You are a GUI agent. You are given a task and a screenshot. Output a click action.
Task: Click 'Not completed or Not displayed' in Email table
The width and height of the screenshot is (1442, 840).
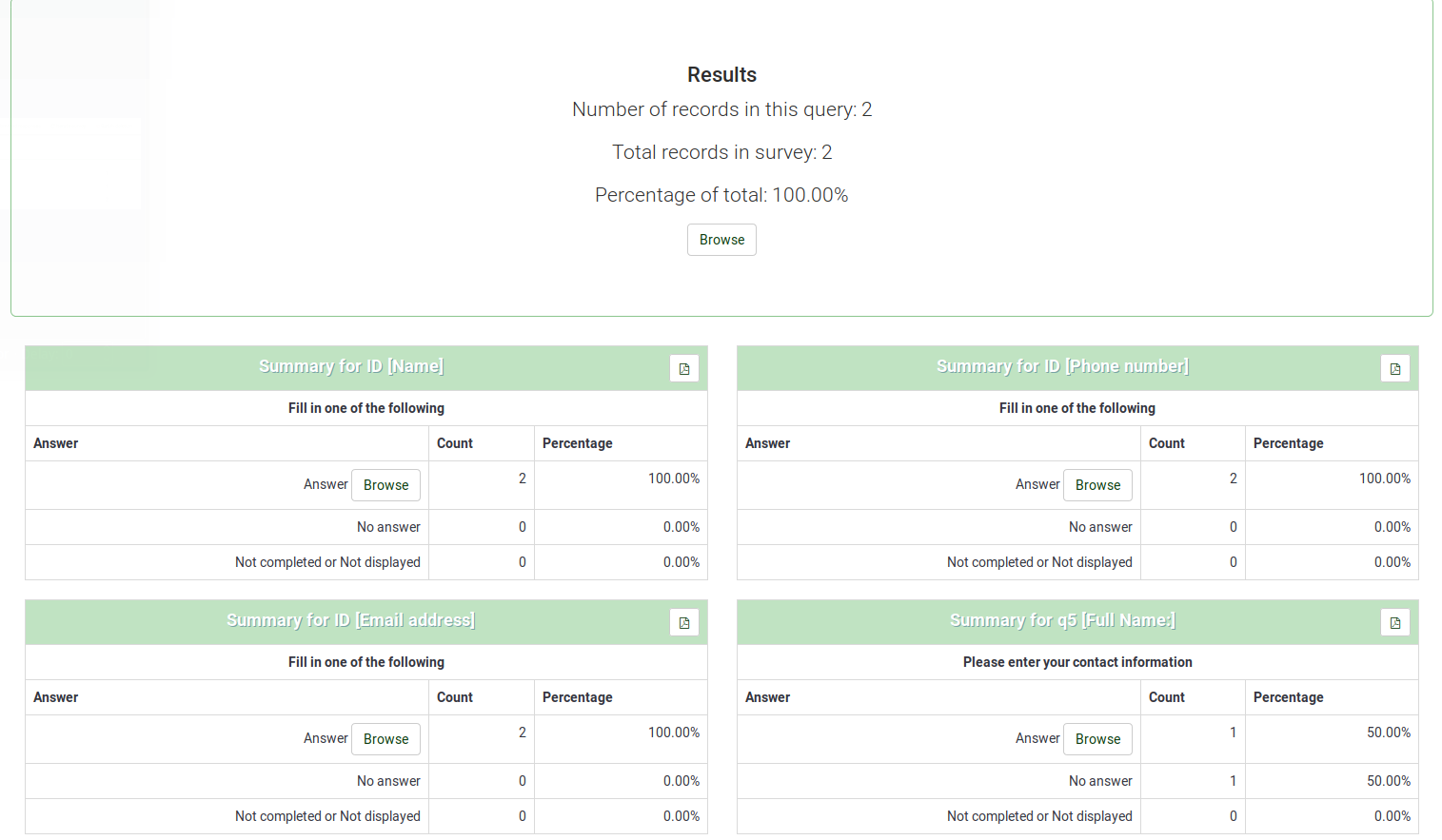pos(327,816)
